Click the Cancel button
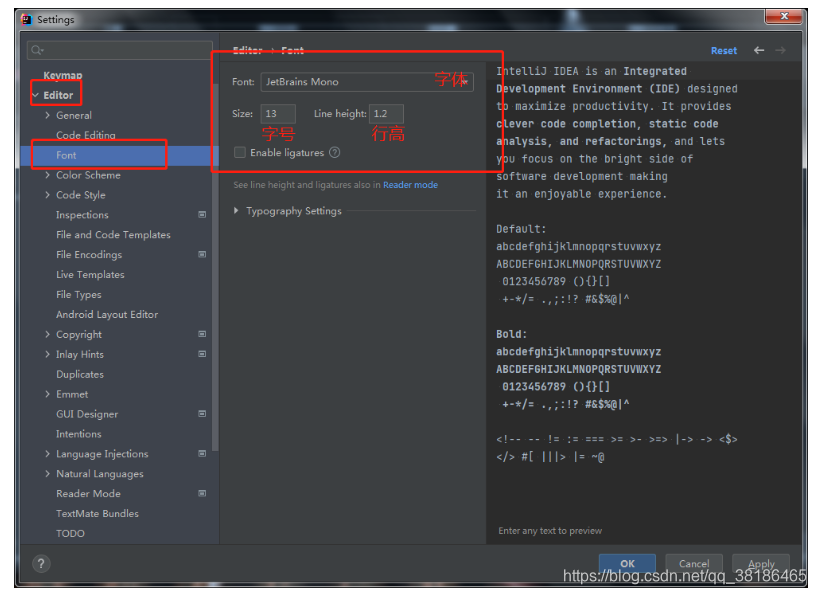The width and height of the screenshot is (817, 595). (x=694, y=563)
